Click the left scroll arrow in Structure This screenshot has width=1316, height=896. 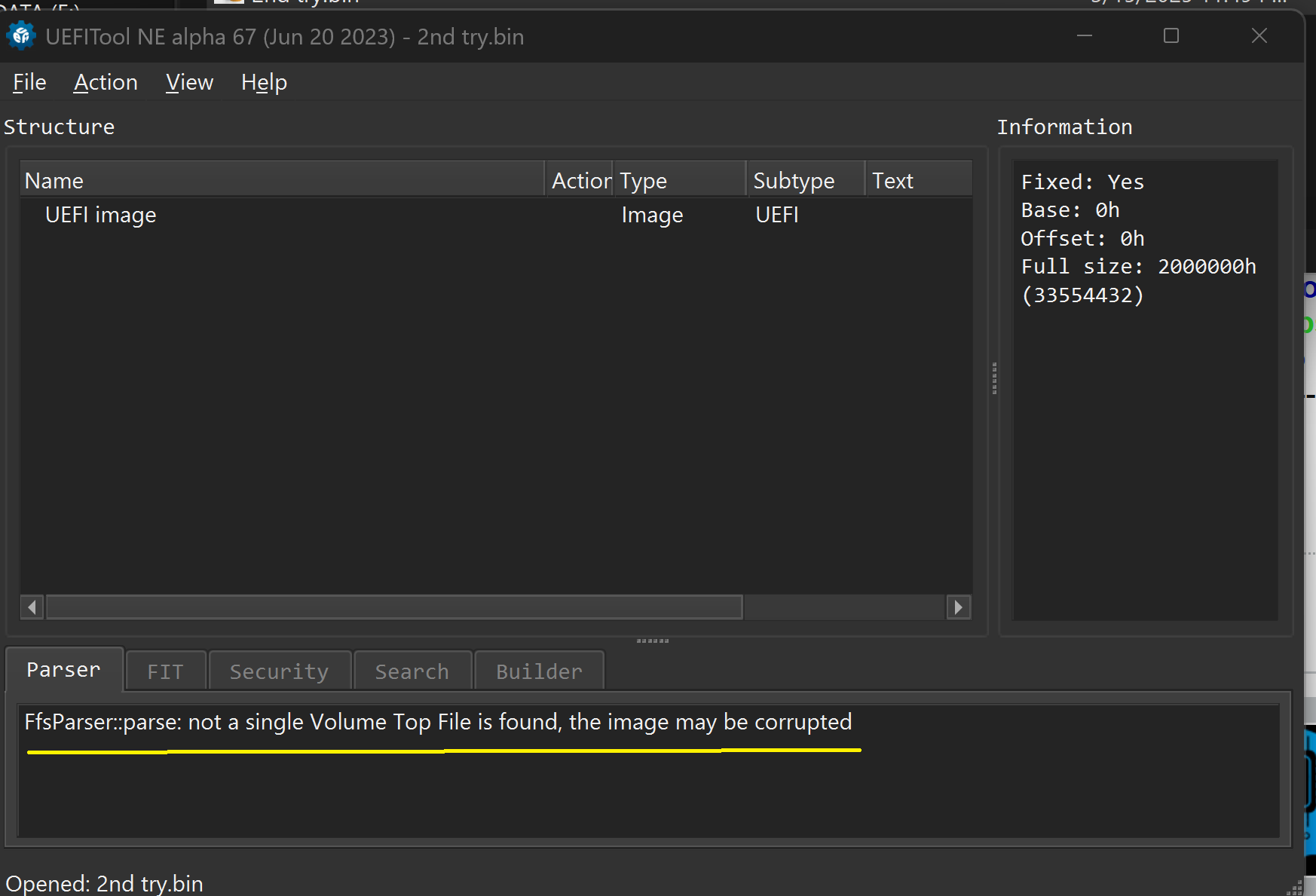click(32, 607)
